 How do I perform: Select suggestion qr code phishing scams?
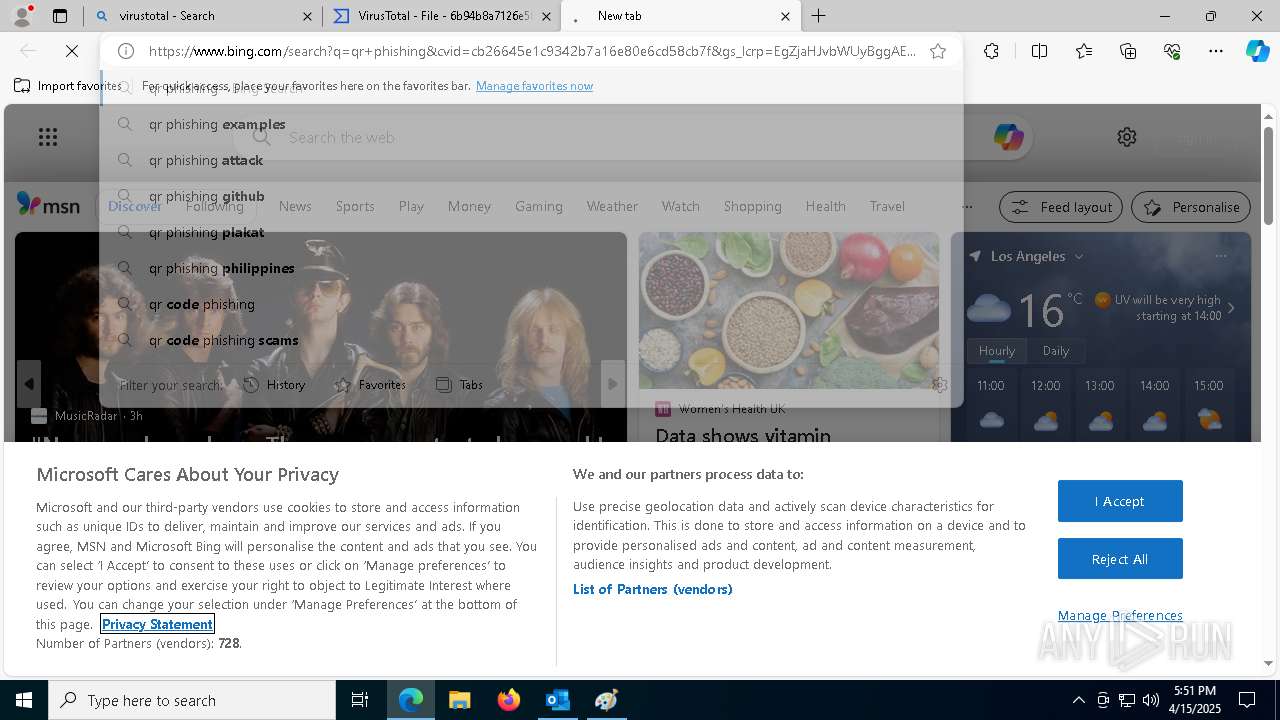tap(531, 340)
